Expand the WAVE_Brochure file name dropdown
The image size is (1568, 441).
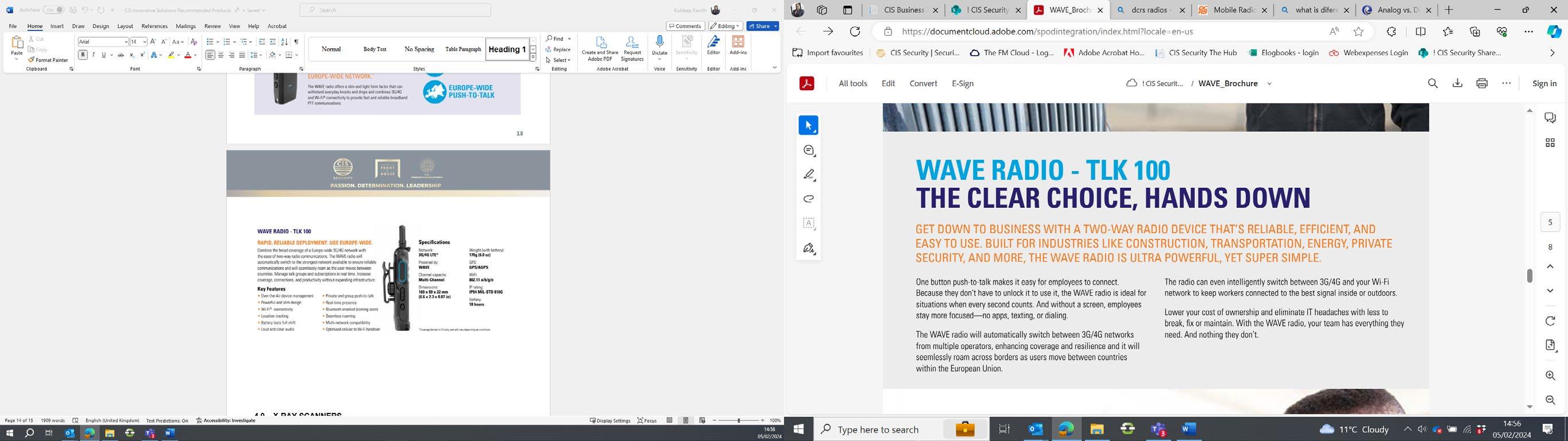click(1269, 84)
